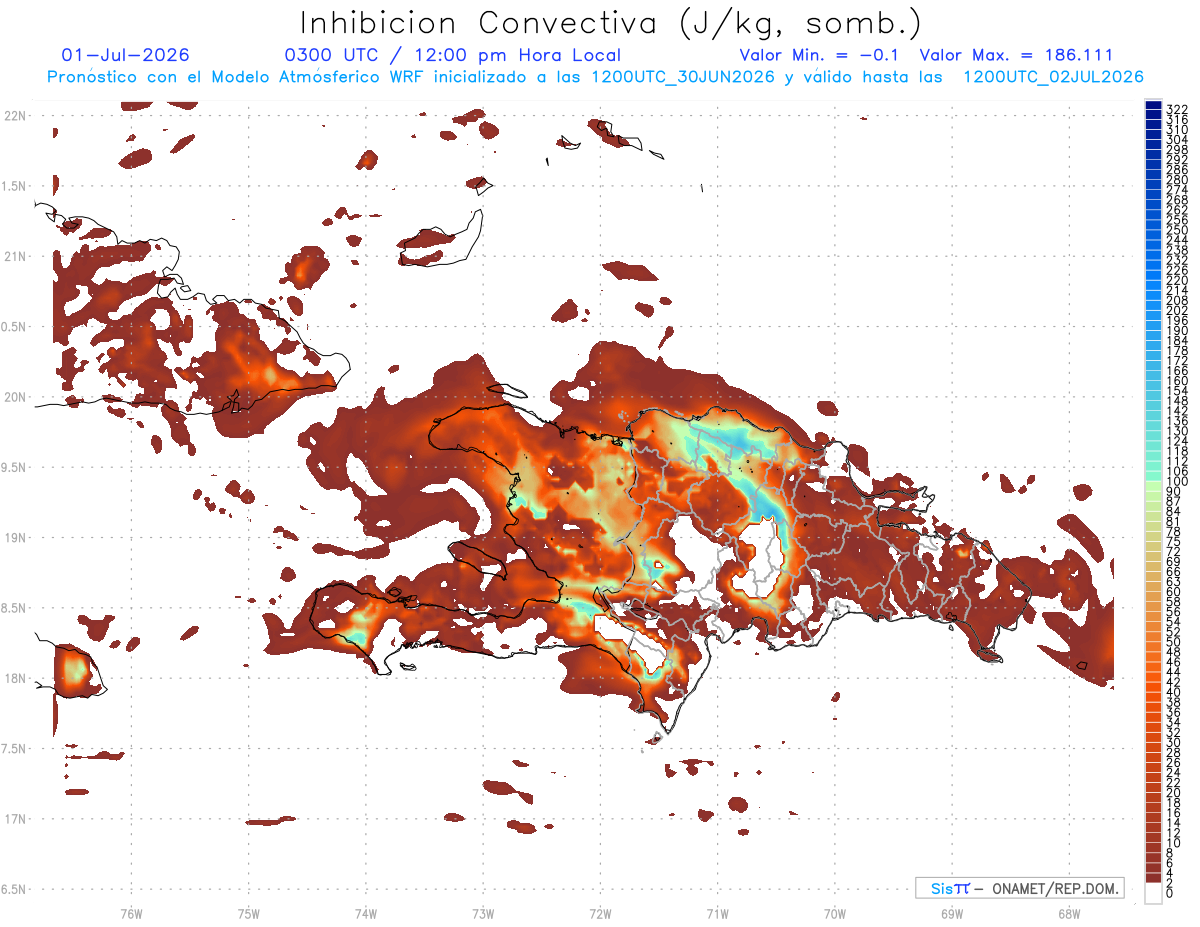The image size is (1200, 927).
Task: Click the "73W" longitude label
Action: [483, 912]
